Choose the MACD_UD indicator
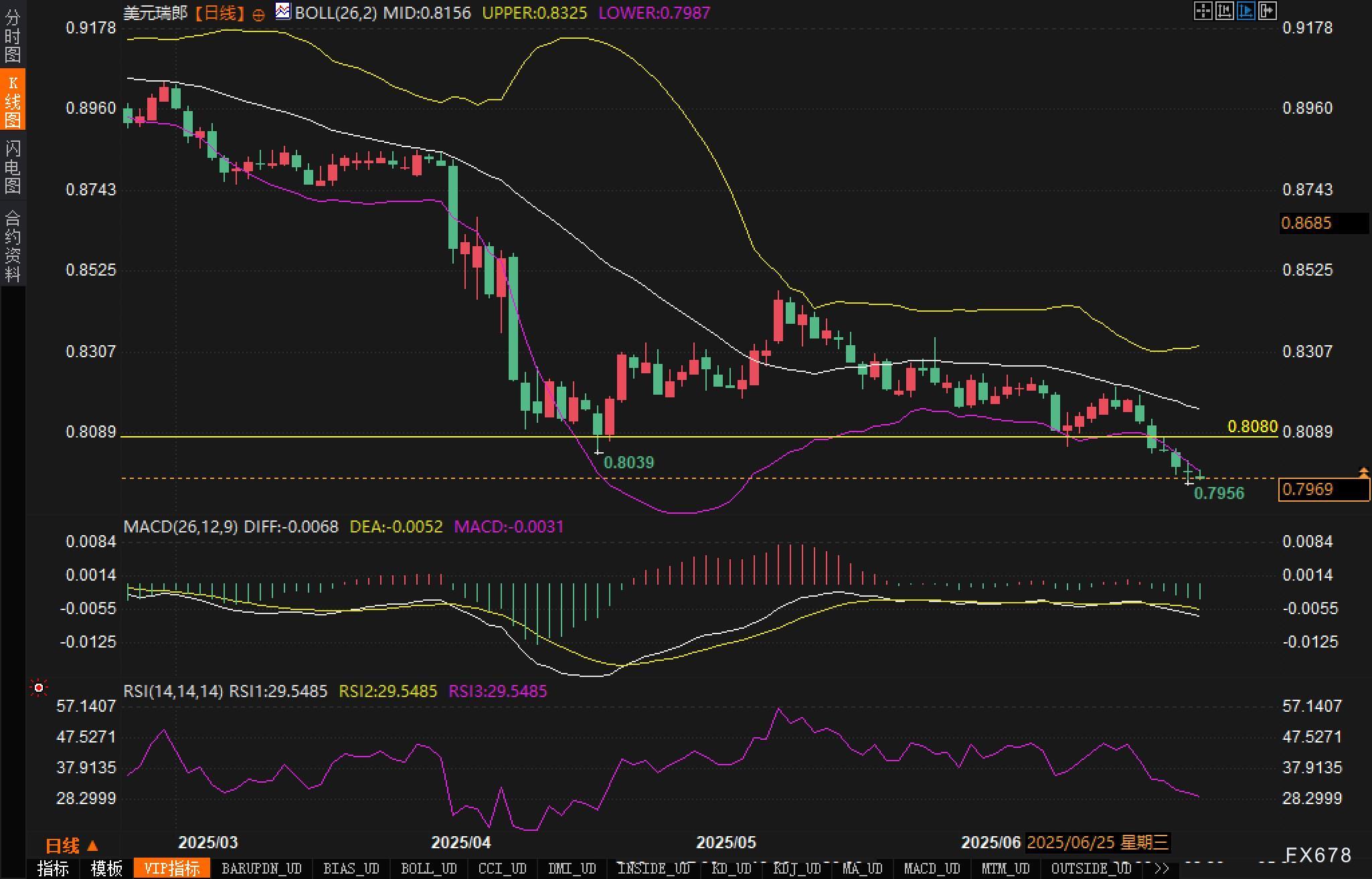Viewport: 1372px width, 879px height. (932, 869)
